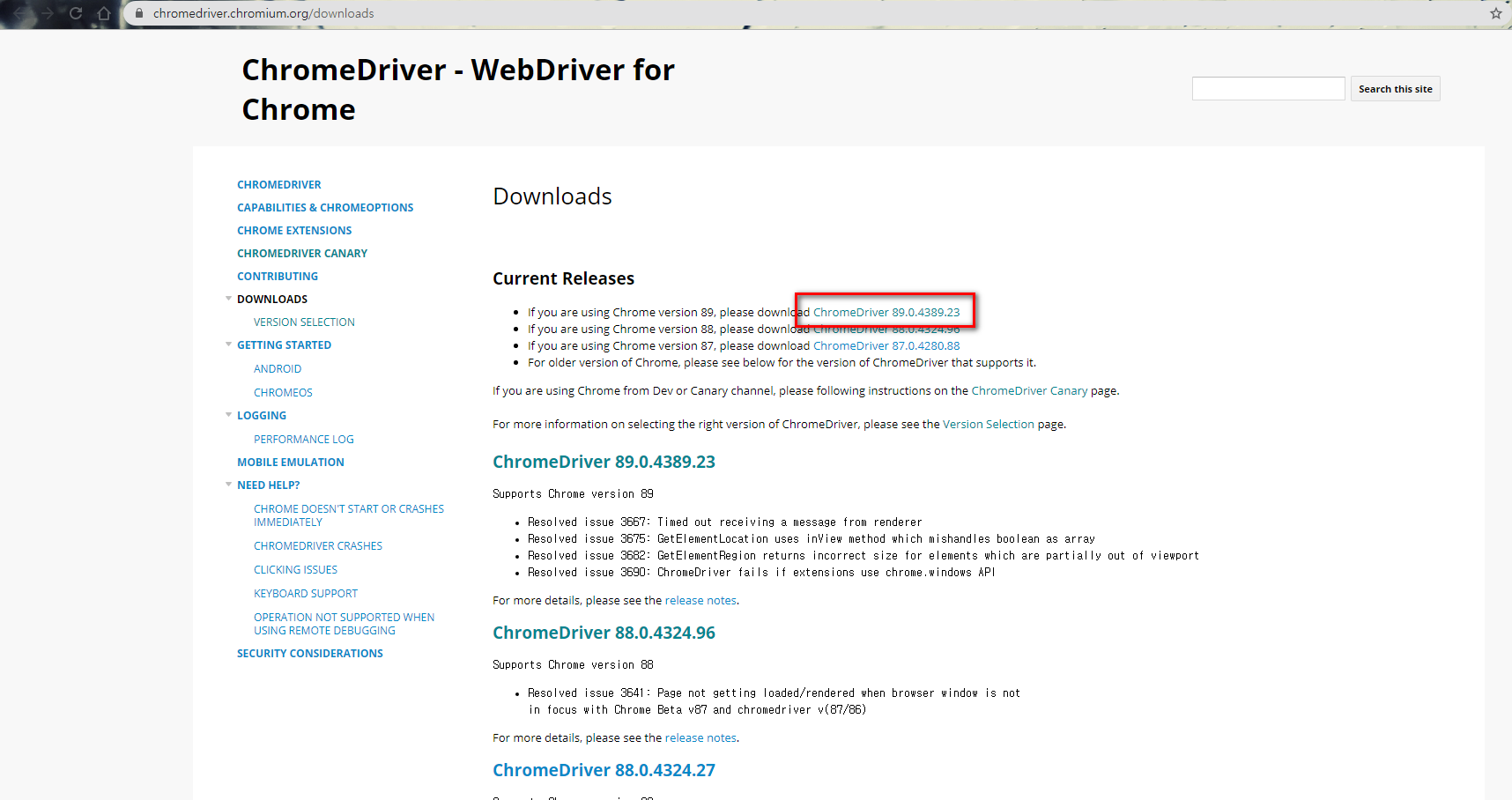Screen dimensions: 1512x800
Task: Open the ChromeOS sub-page
Action: pos(283,392)
